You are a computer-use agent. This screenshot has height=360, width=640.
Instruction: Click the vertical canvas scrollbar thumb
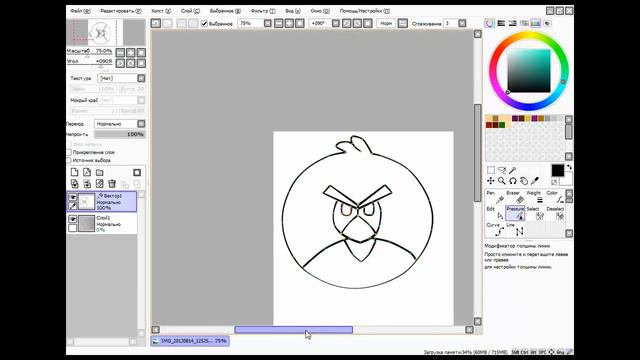click(478, 153)
